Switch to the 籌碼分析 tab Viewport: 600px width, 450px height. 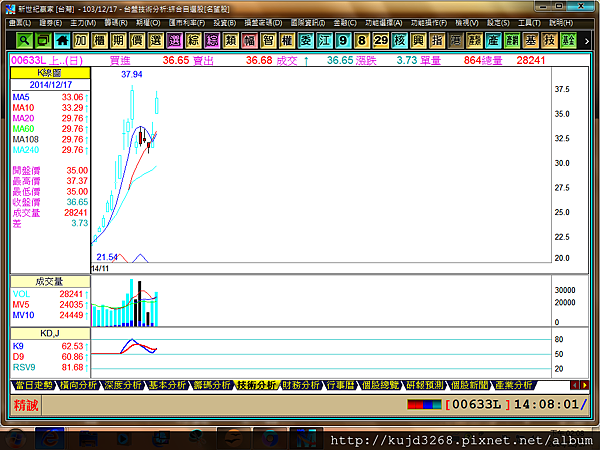[x=212, y=385]
